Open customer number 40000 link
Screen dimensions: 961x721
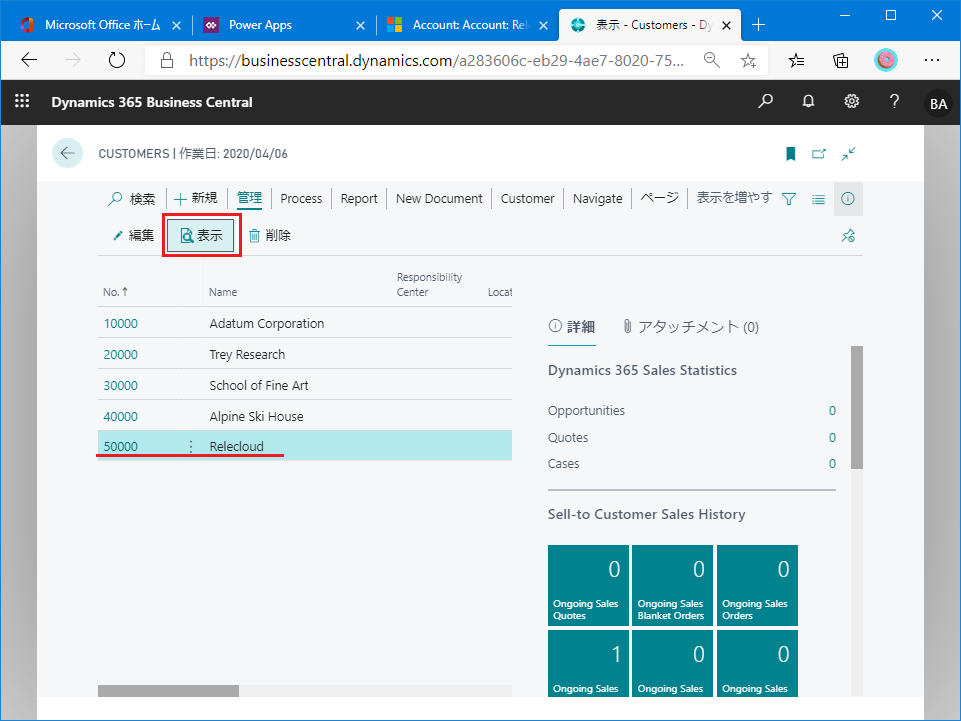[x=121, y=417]
